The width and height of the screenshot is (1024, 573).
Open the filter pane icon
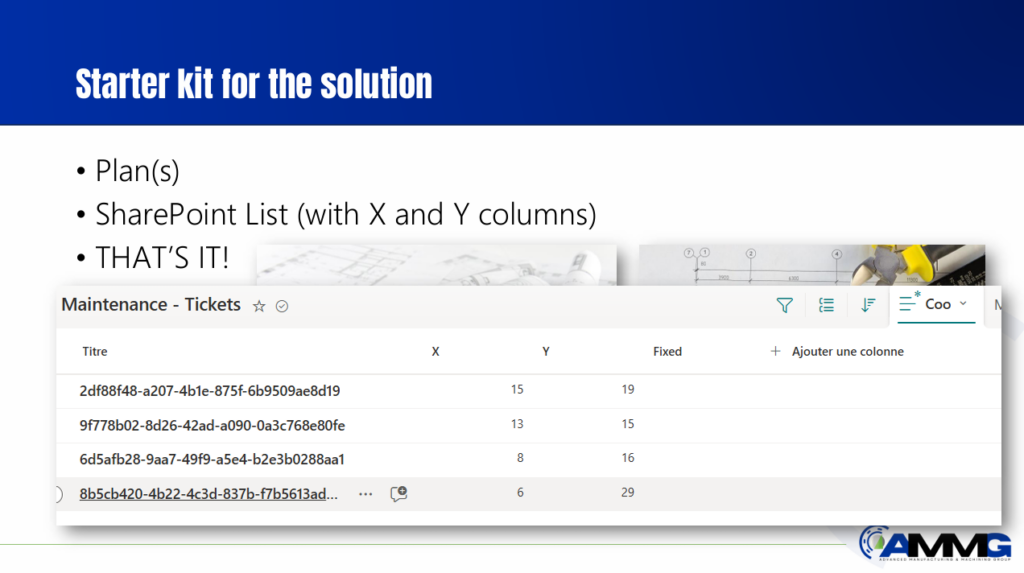click(x=785, y=305)
